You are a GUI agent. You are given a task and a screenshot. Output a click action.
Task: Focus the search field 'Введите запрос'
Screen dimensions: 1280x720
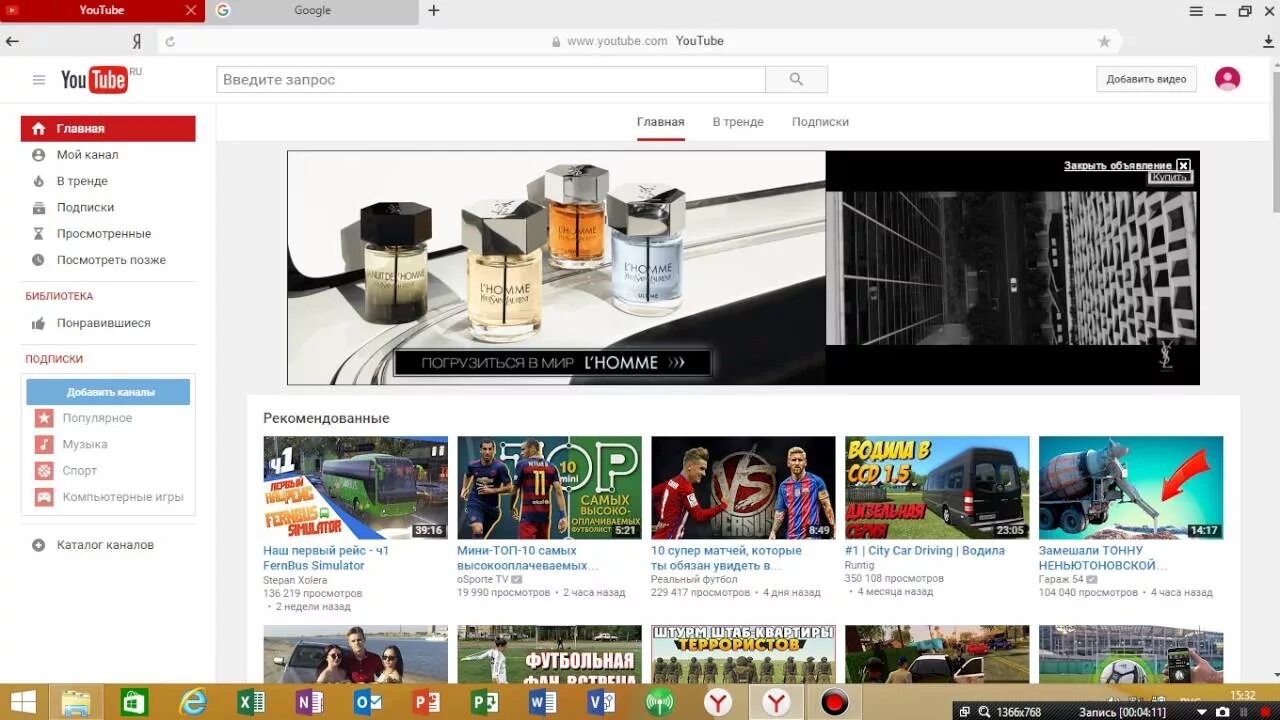(x=491, y=79)
